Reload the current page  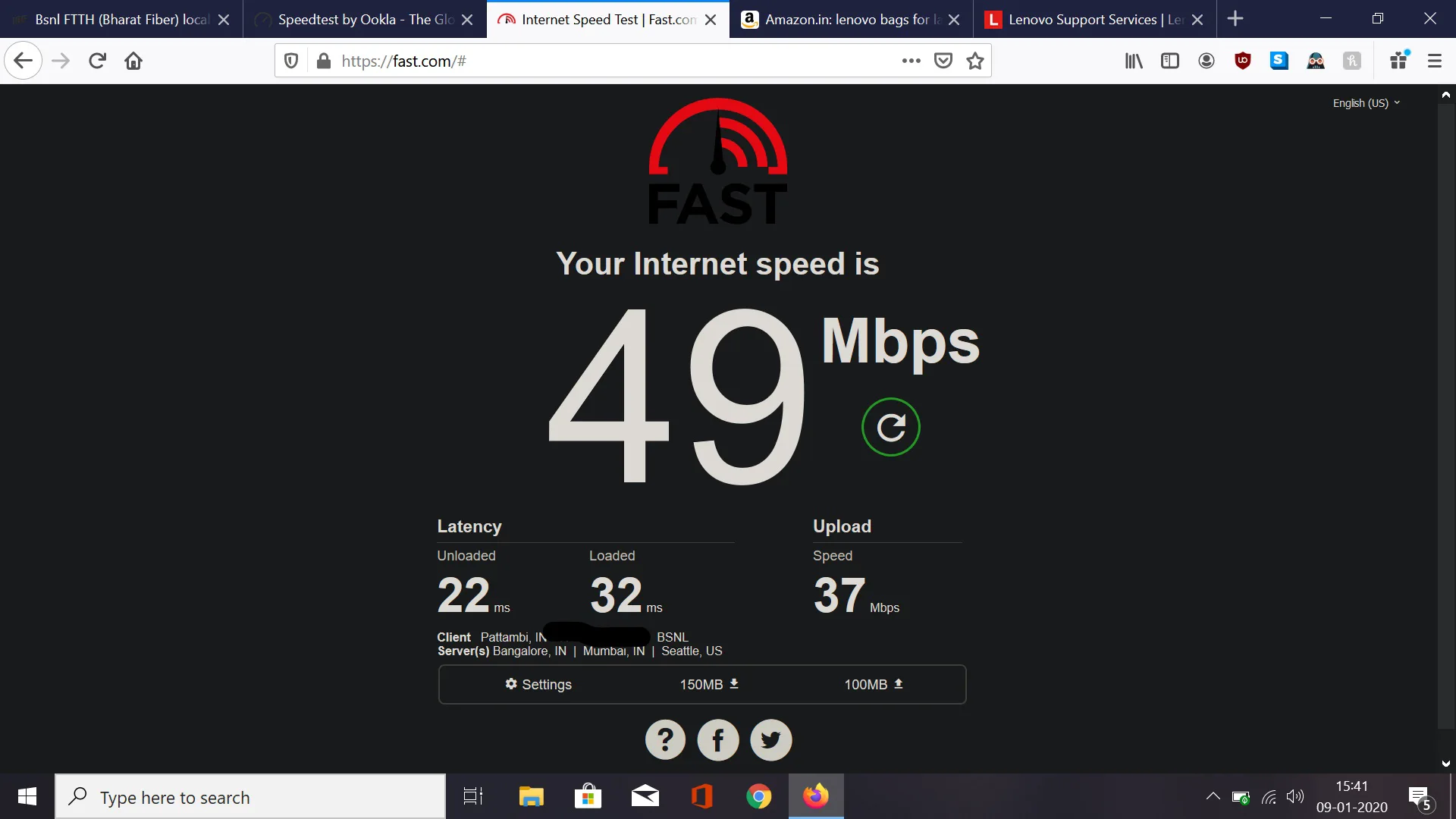[x=97, y=61]
